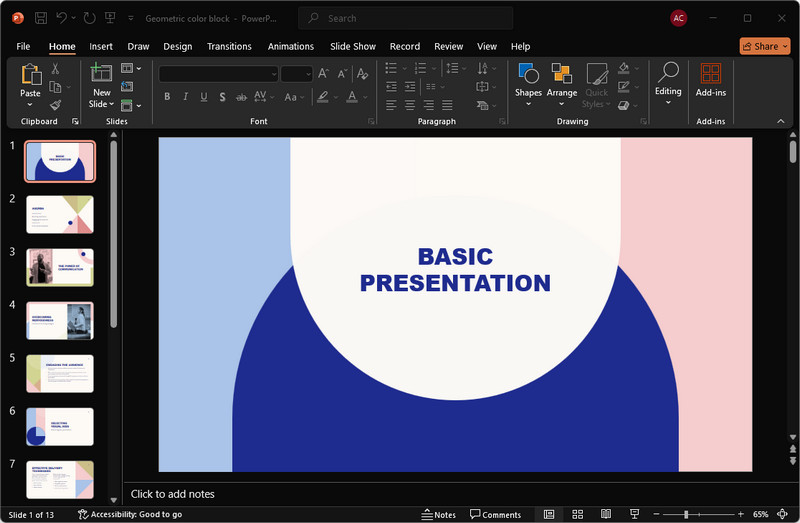Open Add-ins store
The height and width of the screenshot is (523, 800).
coord(711,80)
